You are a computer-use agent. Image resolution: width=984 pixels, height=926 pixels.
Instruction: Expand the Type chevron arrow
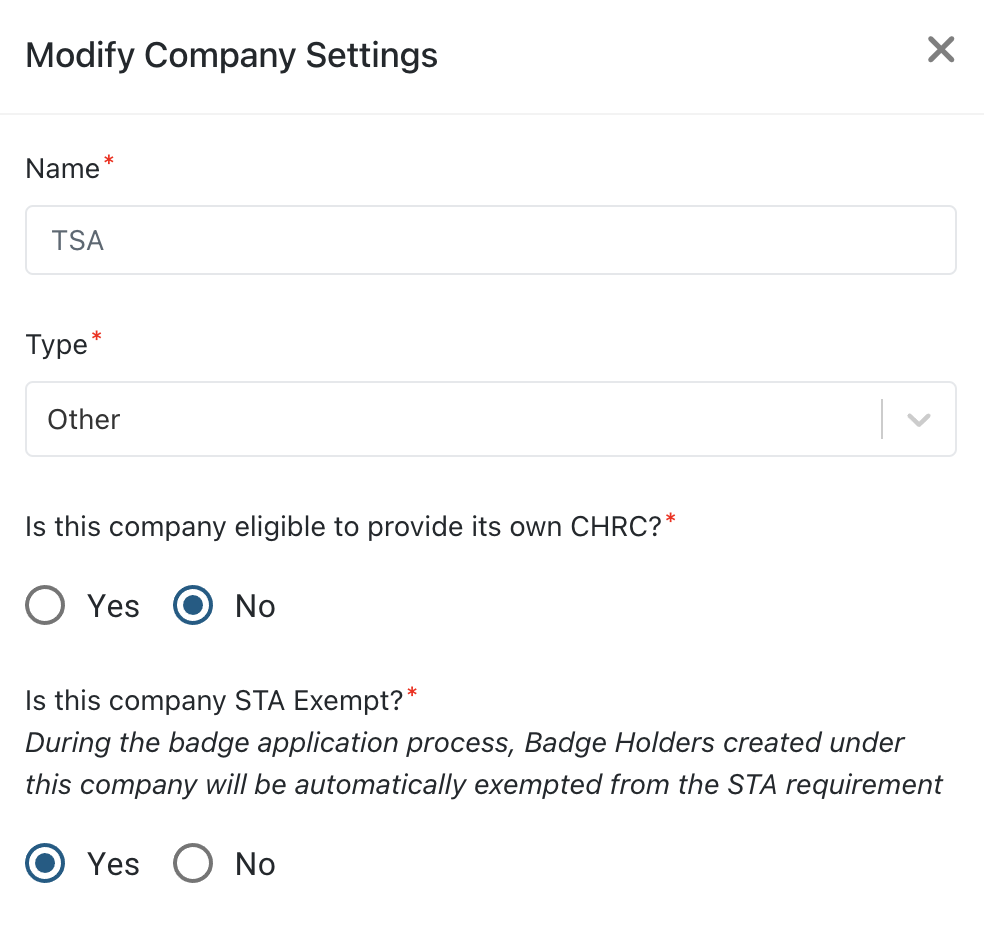[919, 419]
